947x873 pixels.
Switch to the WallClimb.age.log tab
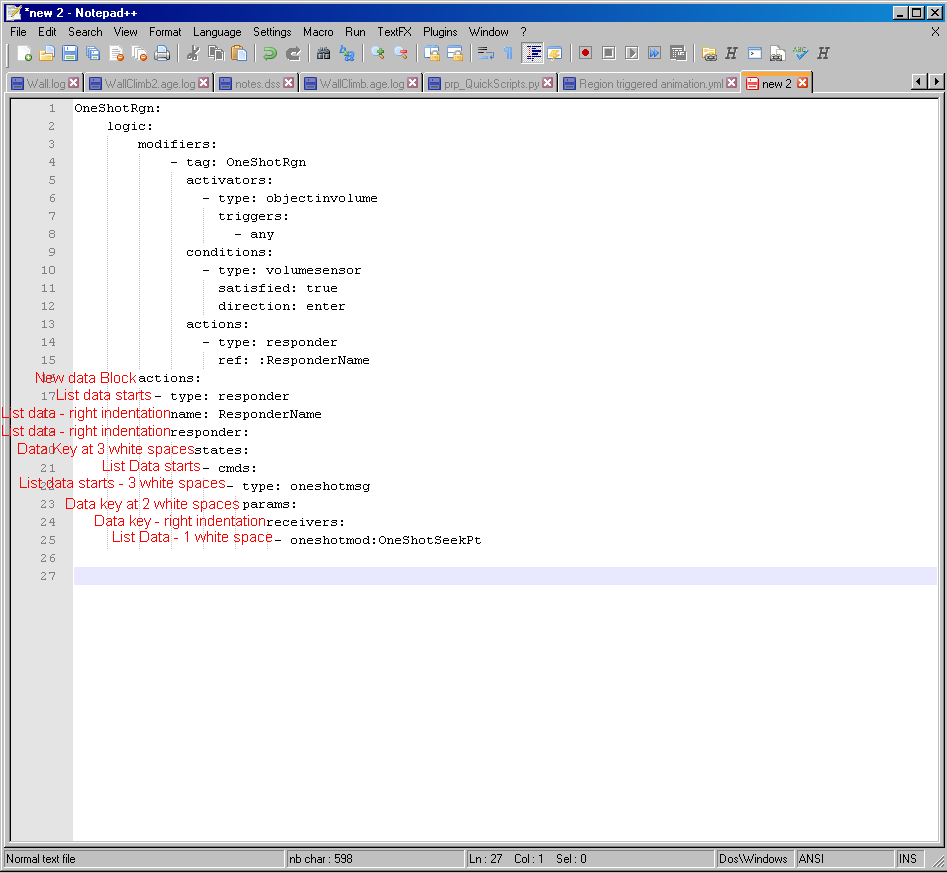click(x=361, y=83)
